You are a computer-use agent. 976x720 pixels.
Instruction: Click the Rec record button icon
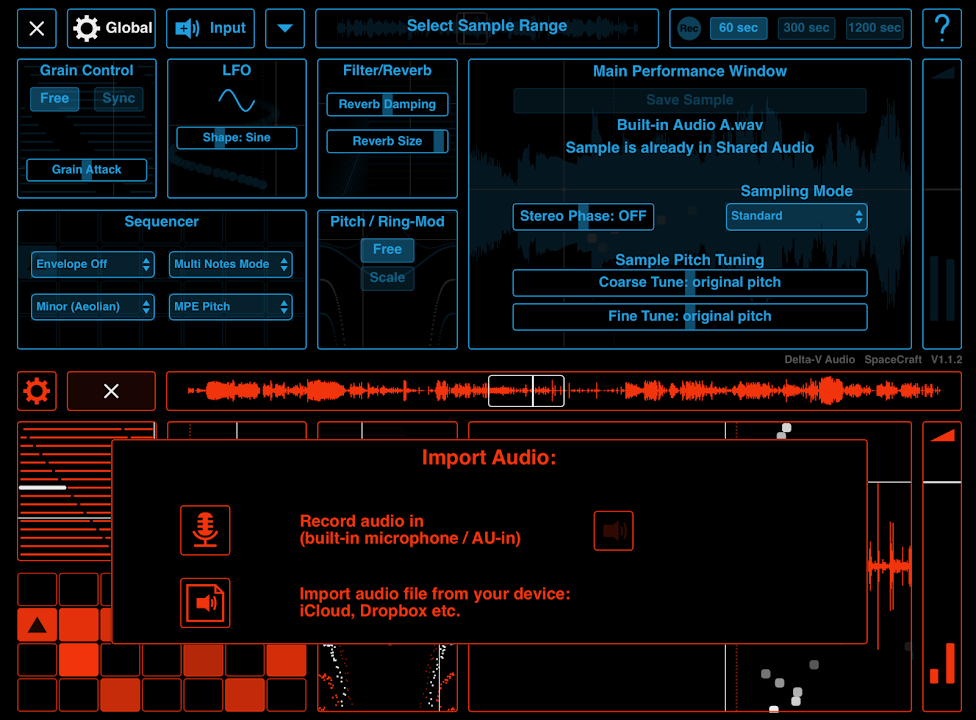(689, 28)
